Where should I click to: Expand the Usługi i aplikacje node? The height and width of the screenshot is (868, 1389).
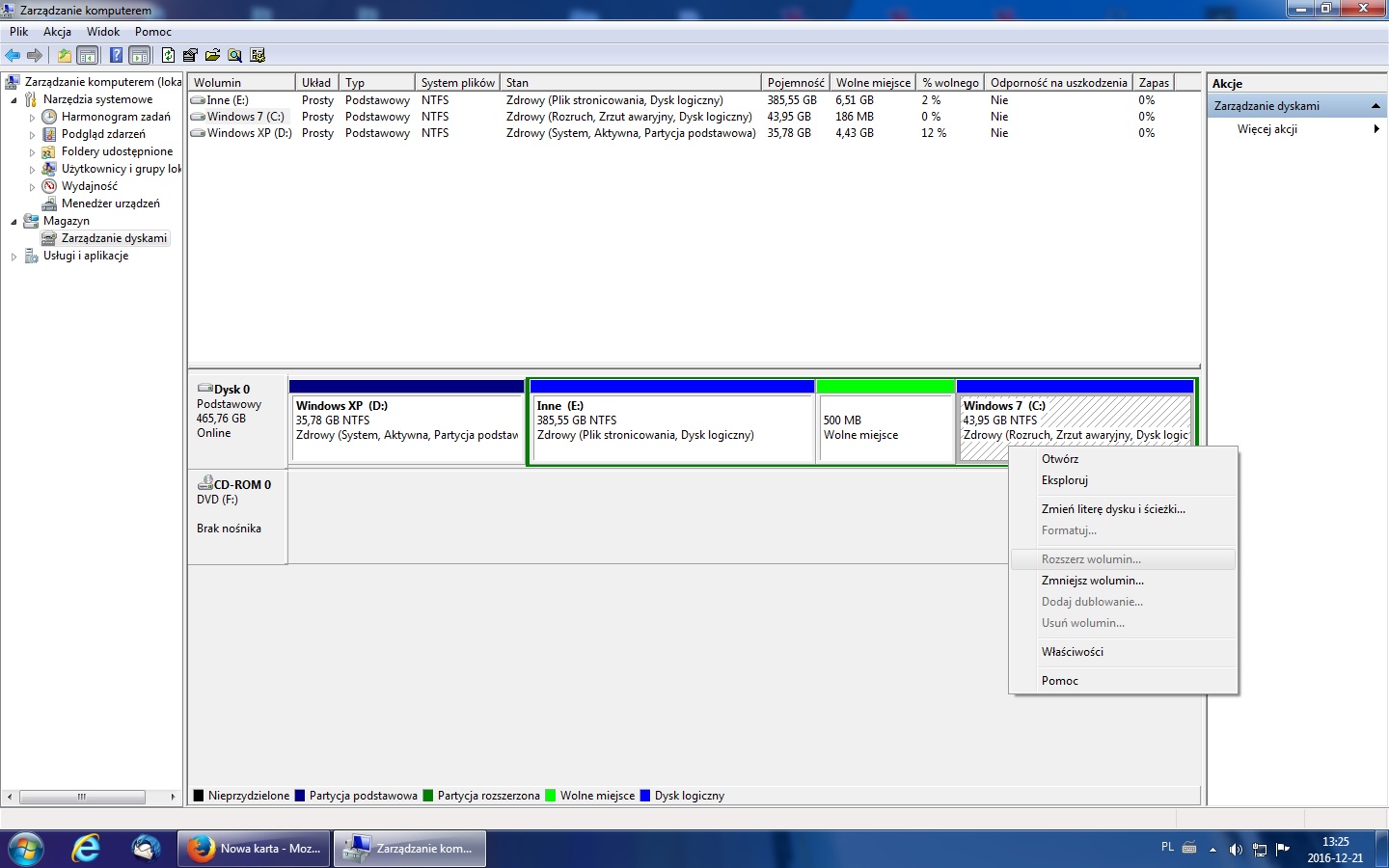click(14, 256)
